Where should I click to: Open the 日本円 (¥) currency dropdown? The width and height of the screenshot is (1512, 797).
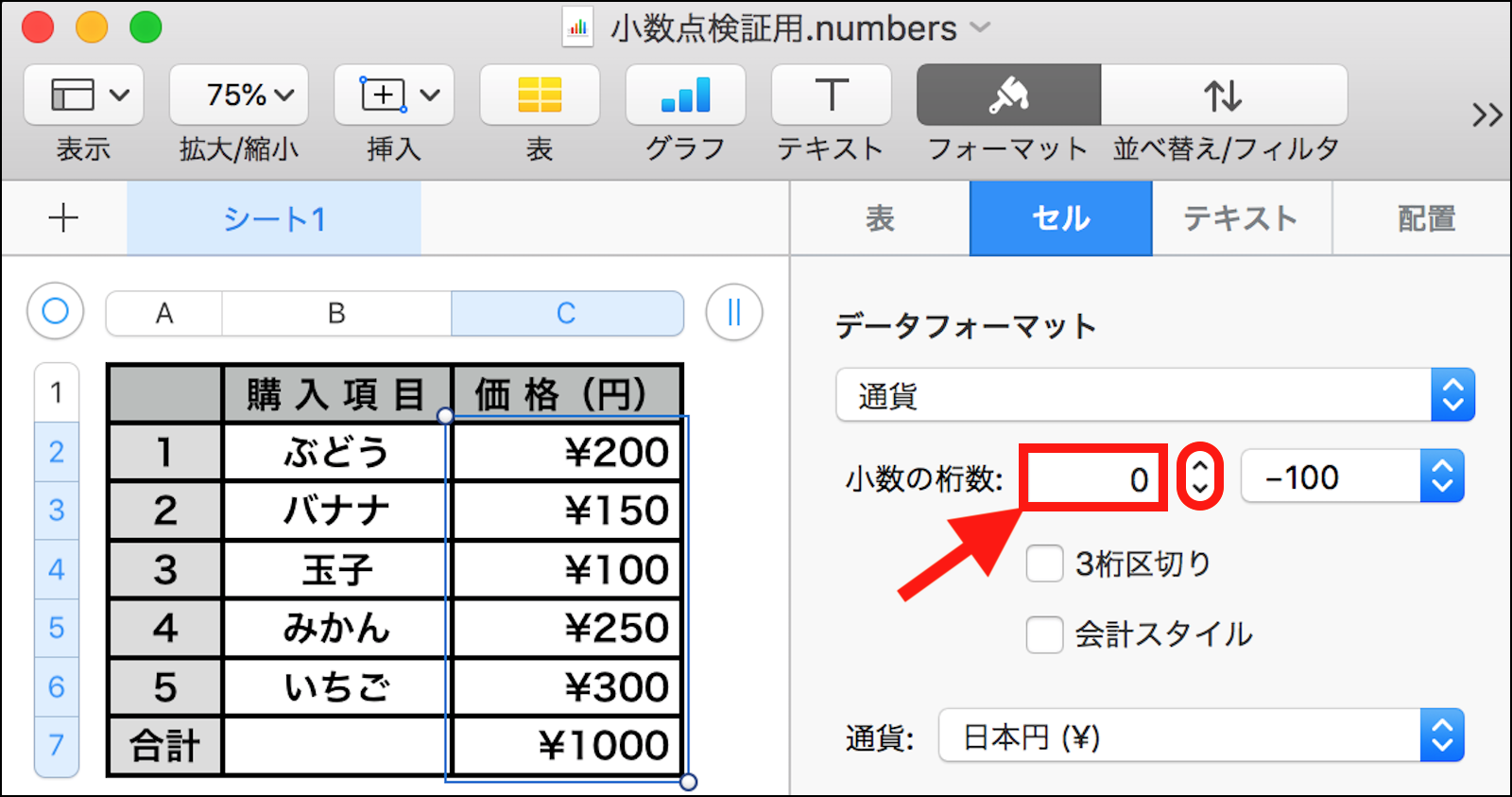[1201, 736]
